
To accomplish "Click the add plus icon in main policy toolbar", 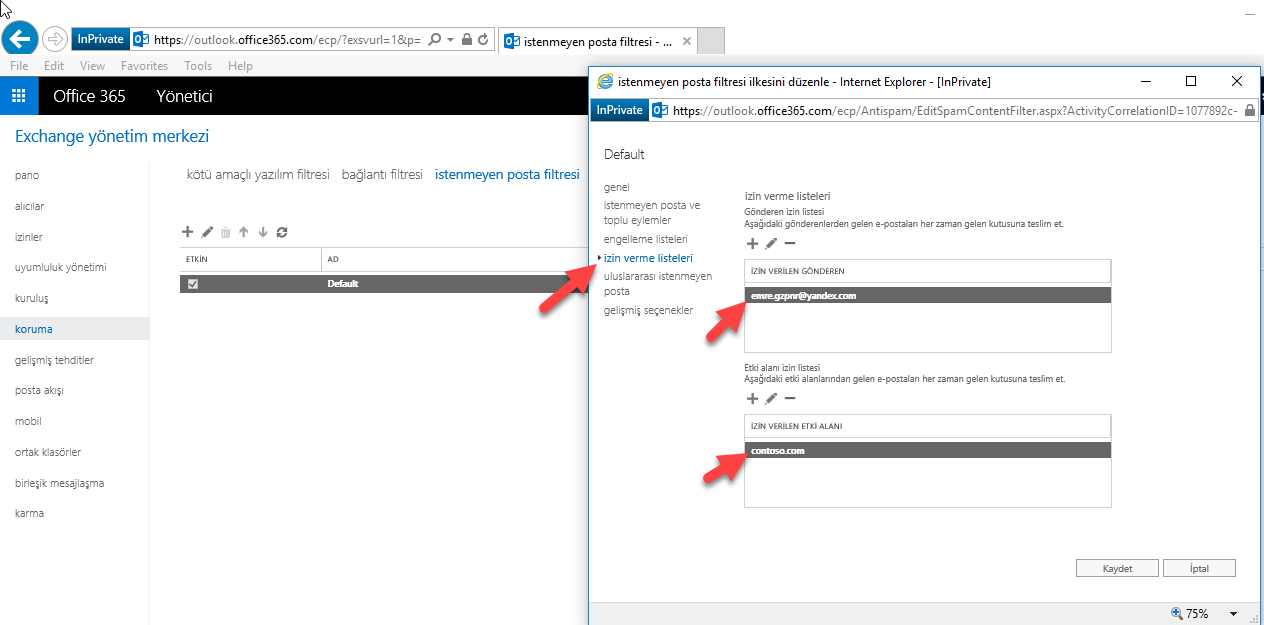I will coord(187,232).
